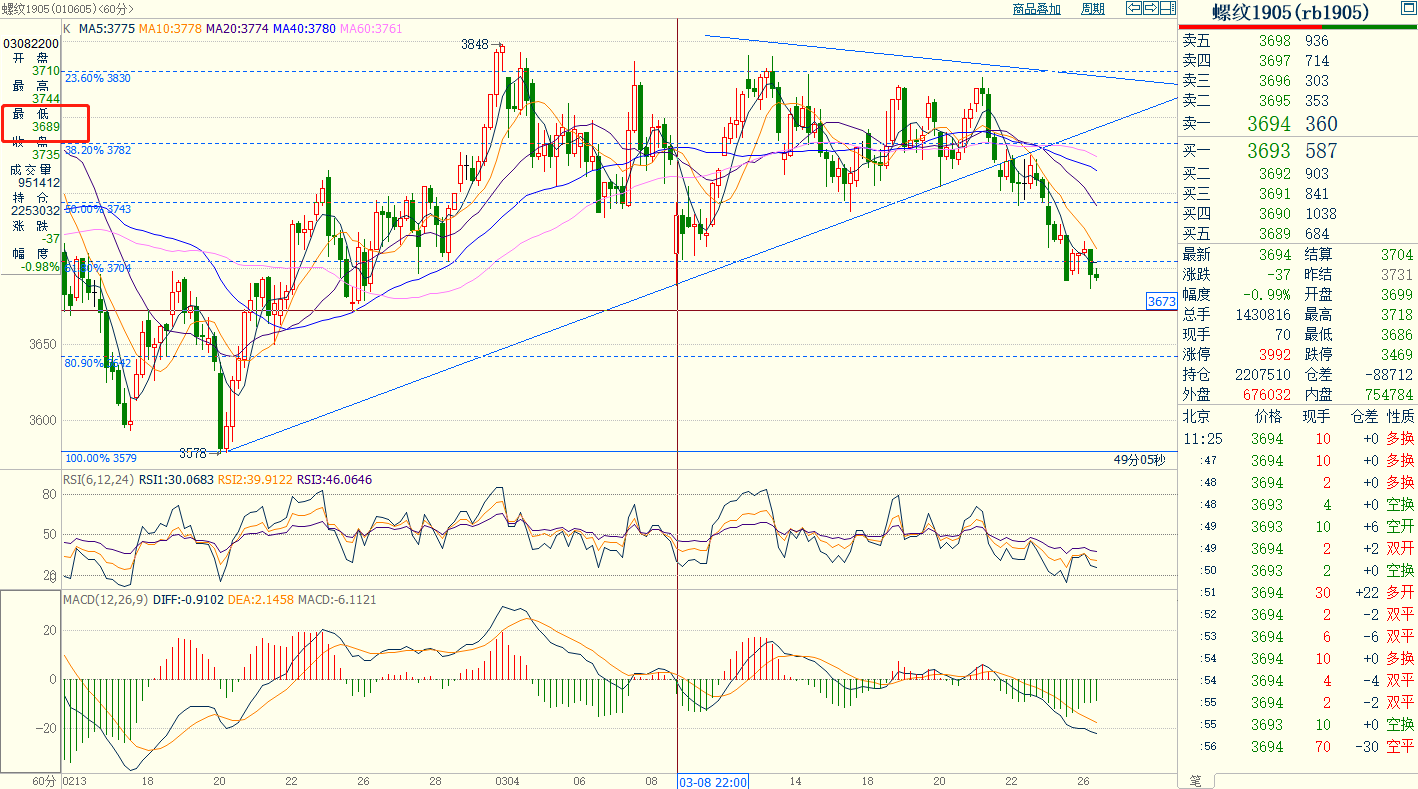The width and height of the screenshot is (1418, 789).
Task: Click the 买一 best bid row
Action: pyautogui.click(x=1297, y=151)
